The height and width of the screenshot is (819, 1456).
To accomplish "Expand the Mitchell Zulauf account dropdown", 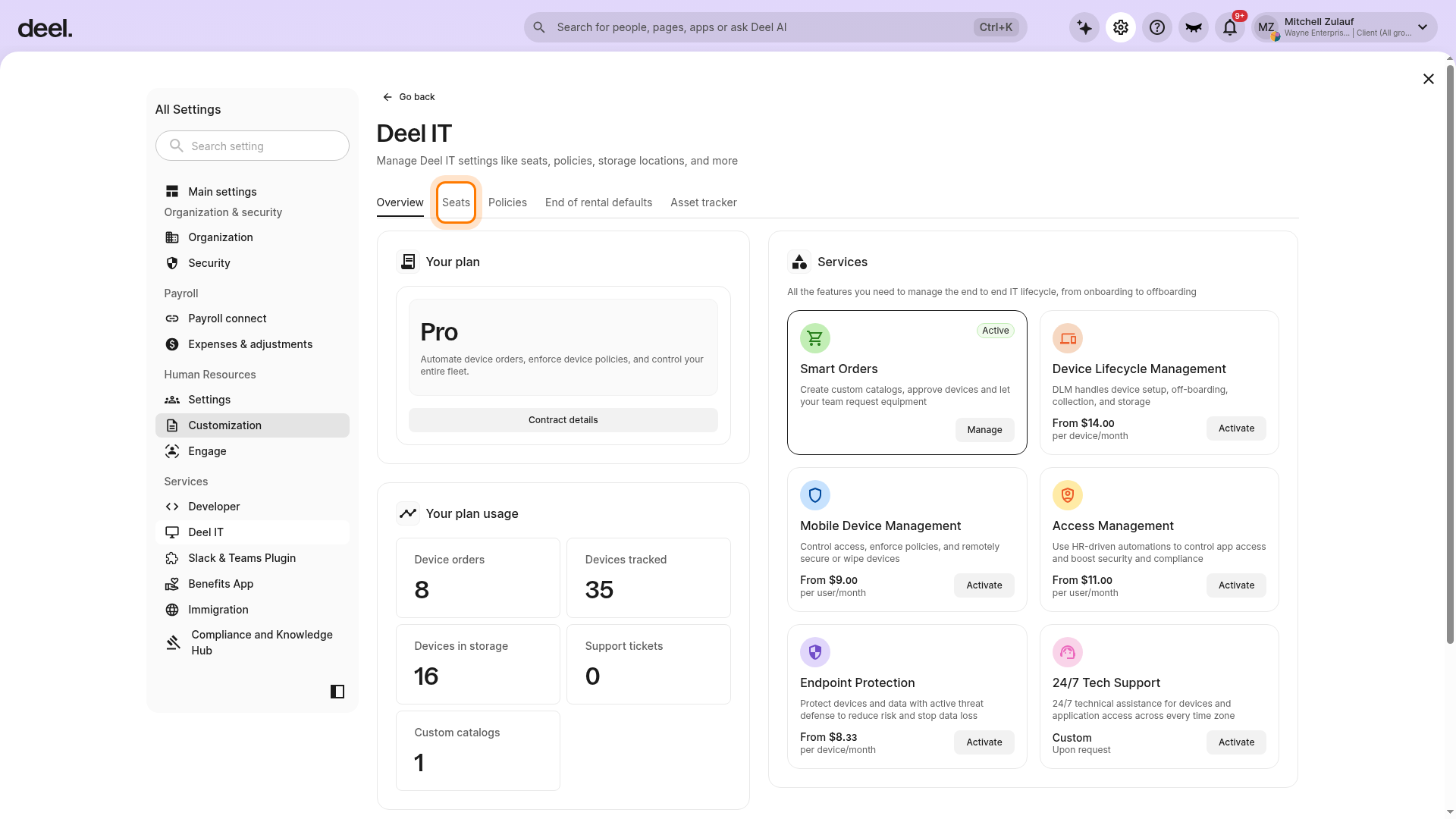I will [x=1423, y=27].
